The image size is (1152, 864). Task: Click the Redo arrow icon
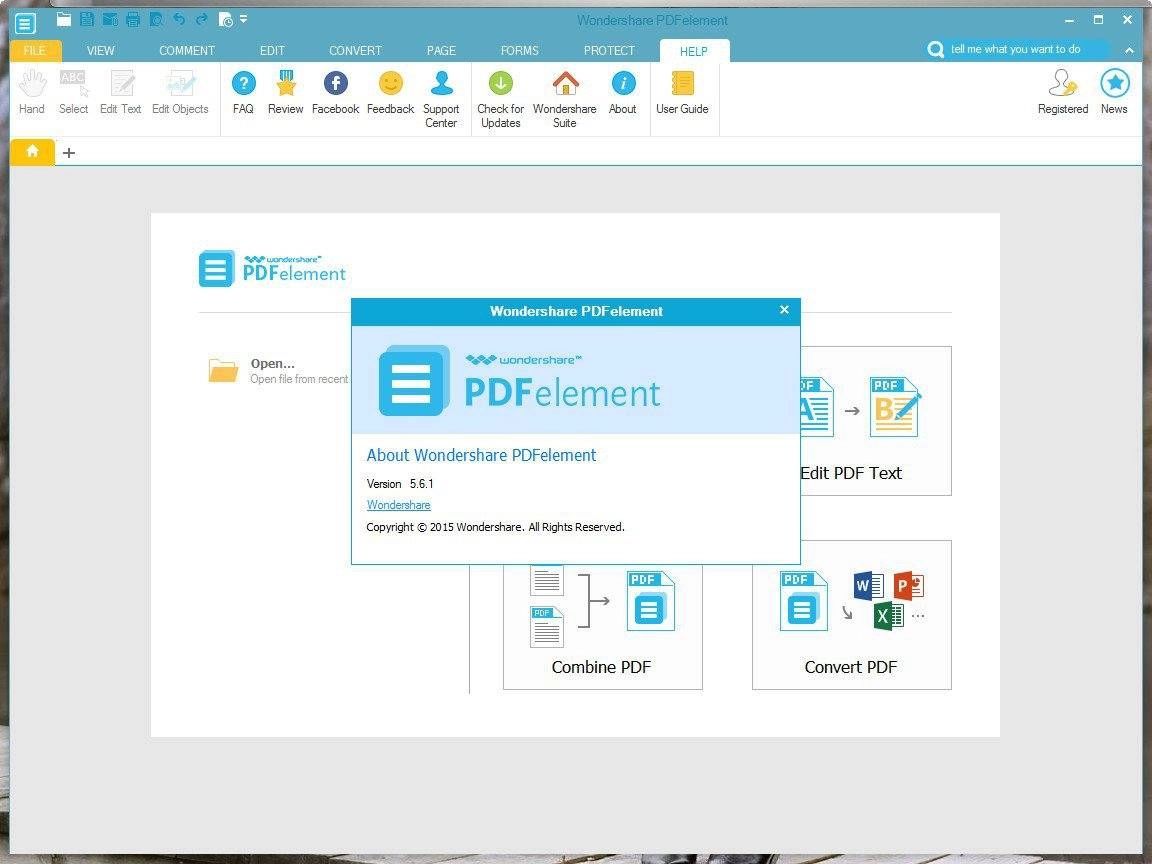pos(201,19)
